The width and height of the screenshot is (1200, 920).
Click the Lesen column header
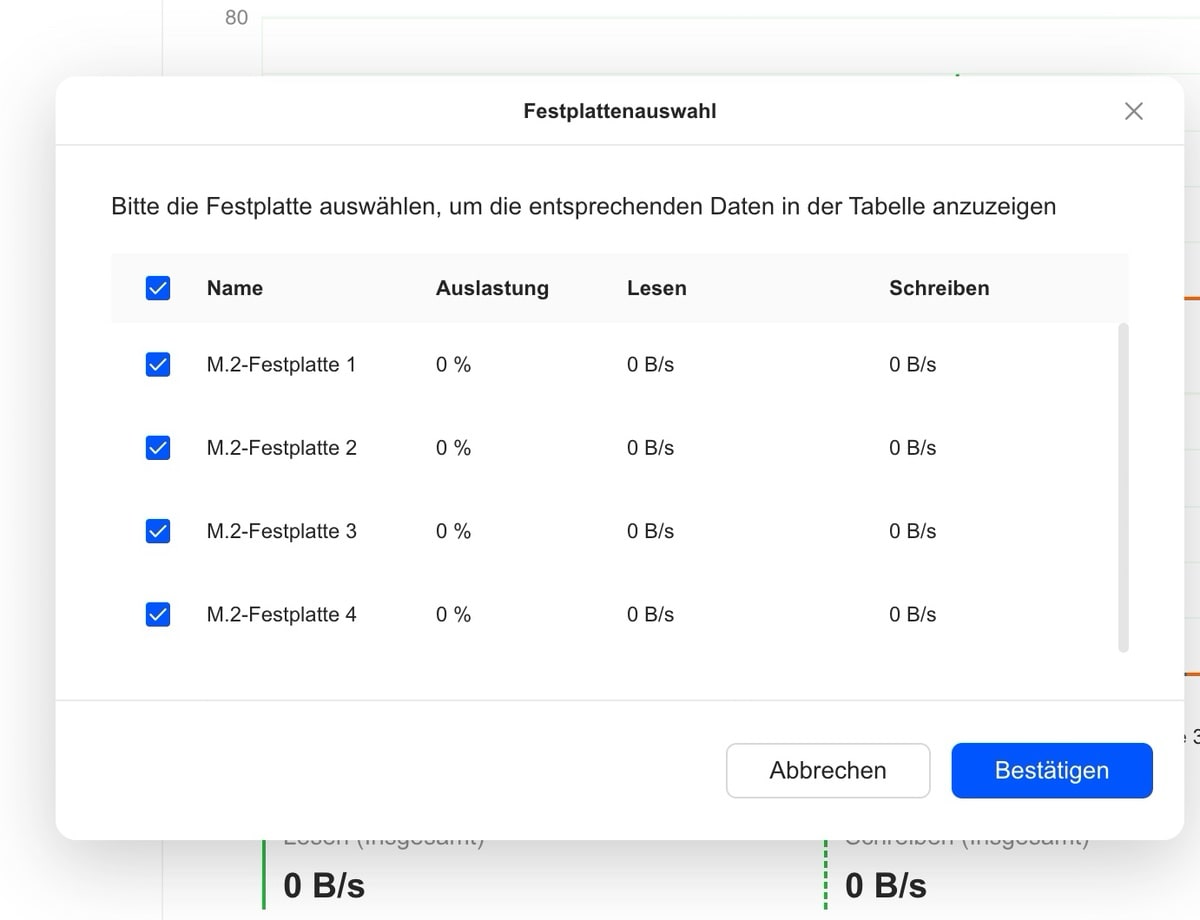tap(656, 288)
